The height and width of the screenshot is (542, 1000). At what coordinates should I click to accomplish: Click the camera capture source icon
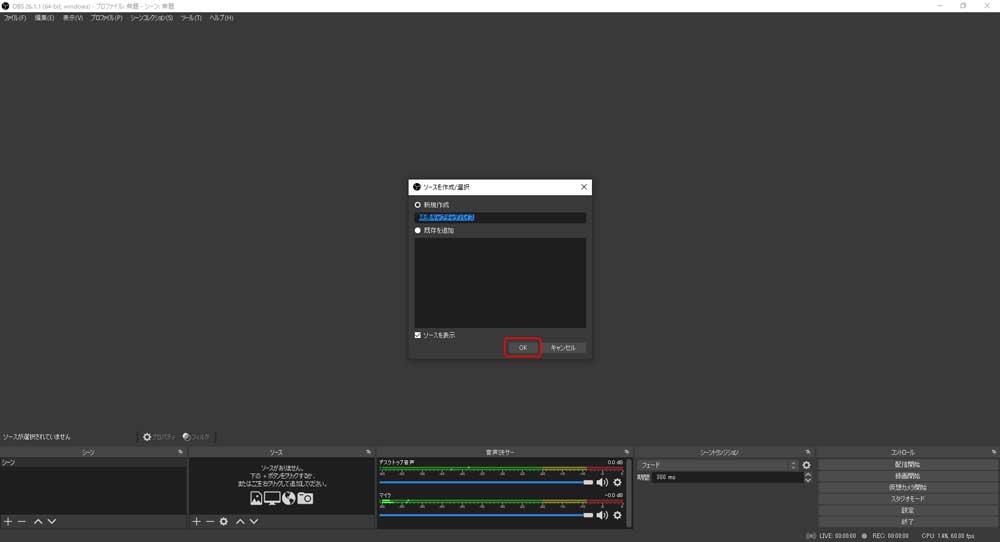tap(305, 499)
